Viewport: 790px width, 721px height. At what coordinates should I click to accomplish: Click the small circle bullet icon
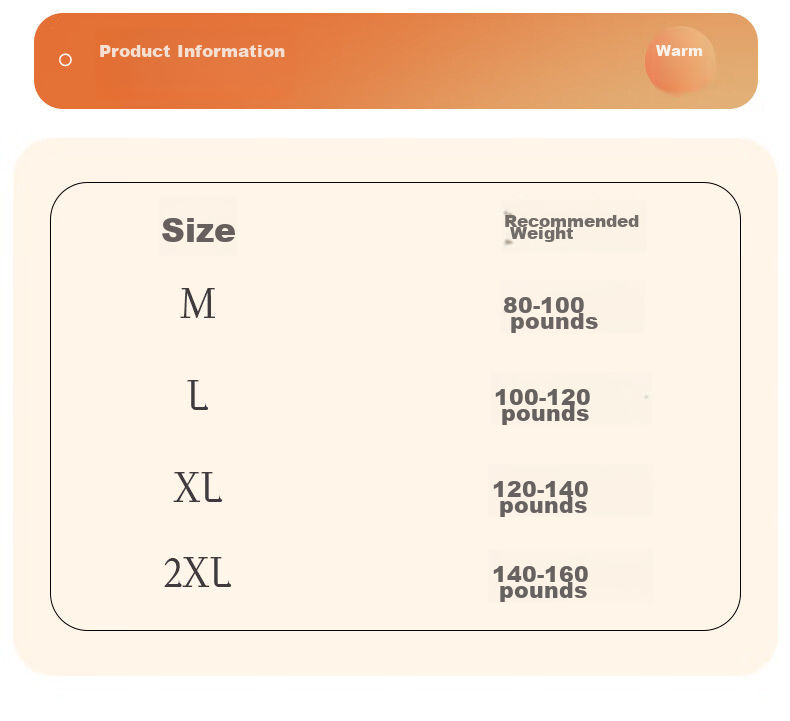[66, 60]
